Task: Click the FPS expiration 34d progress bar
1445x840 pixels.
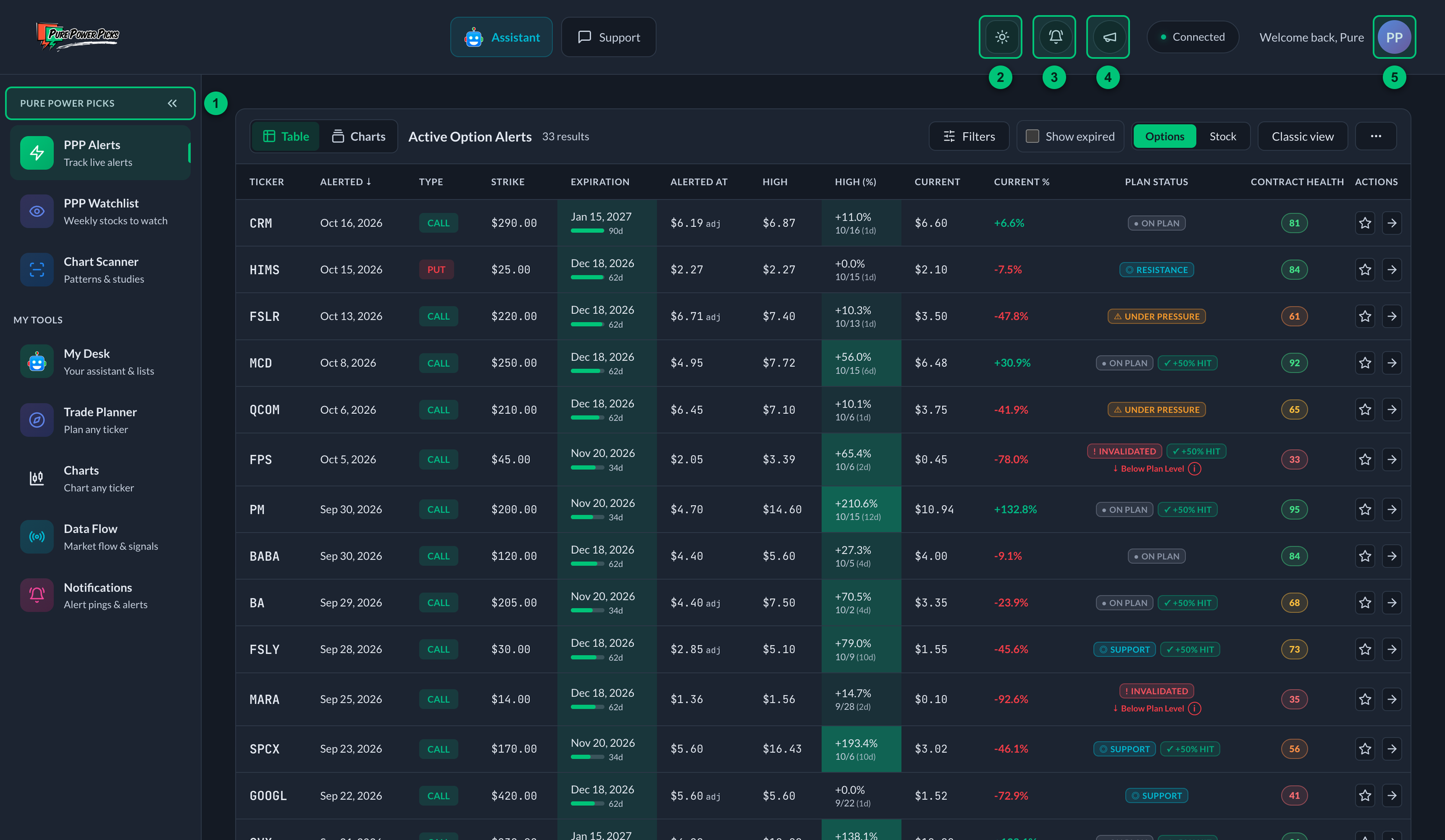Action: pyautogui.click(x=588, y=468)
